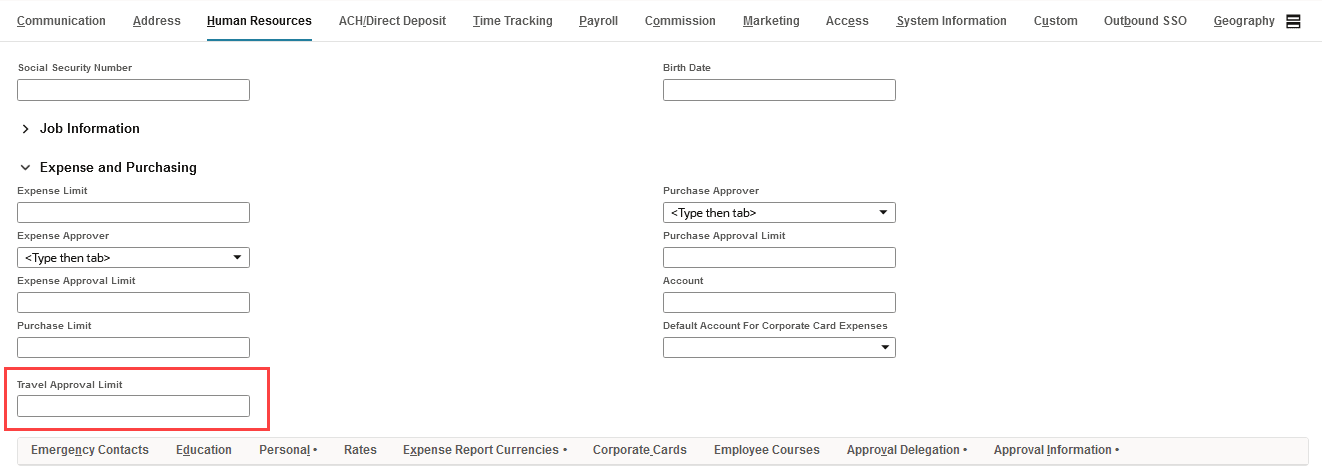Switch to the Commission tab
The image size is (1322, 473).
coord(680,21)
